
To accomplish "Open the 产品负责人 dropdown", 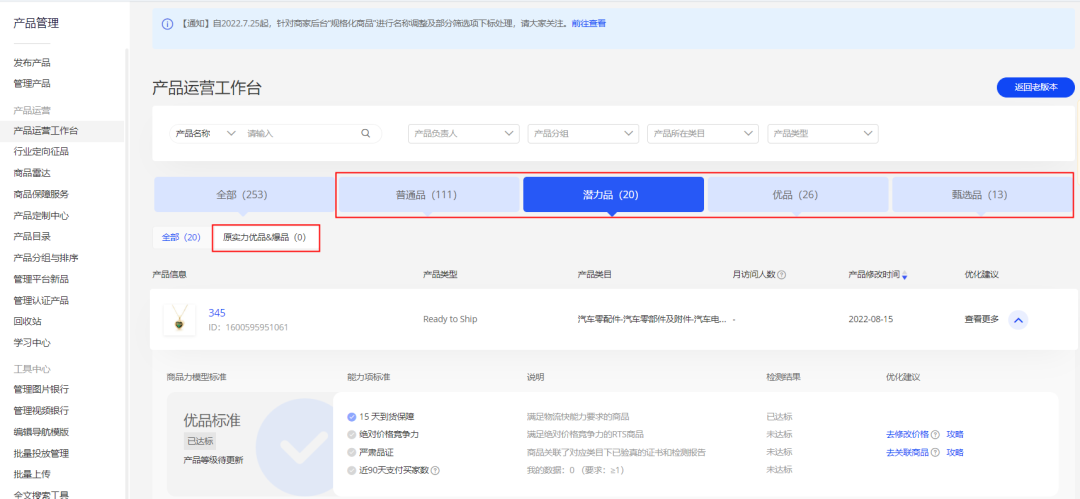I will click(x=464, y=134).
